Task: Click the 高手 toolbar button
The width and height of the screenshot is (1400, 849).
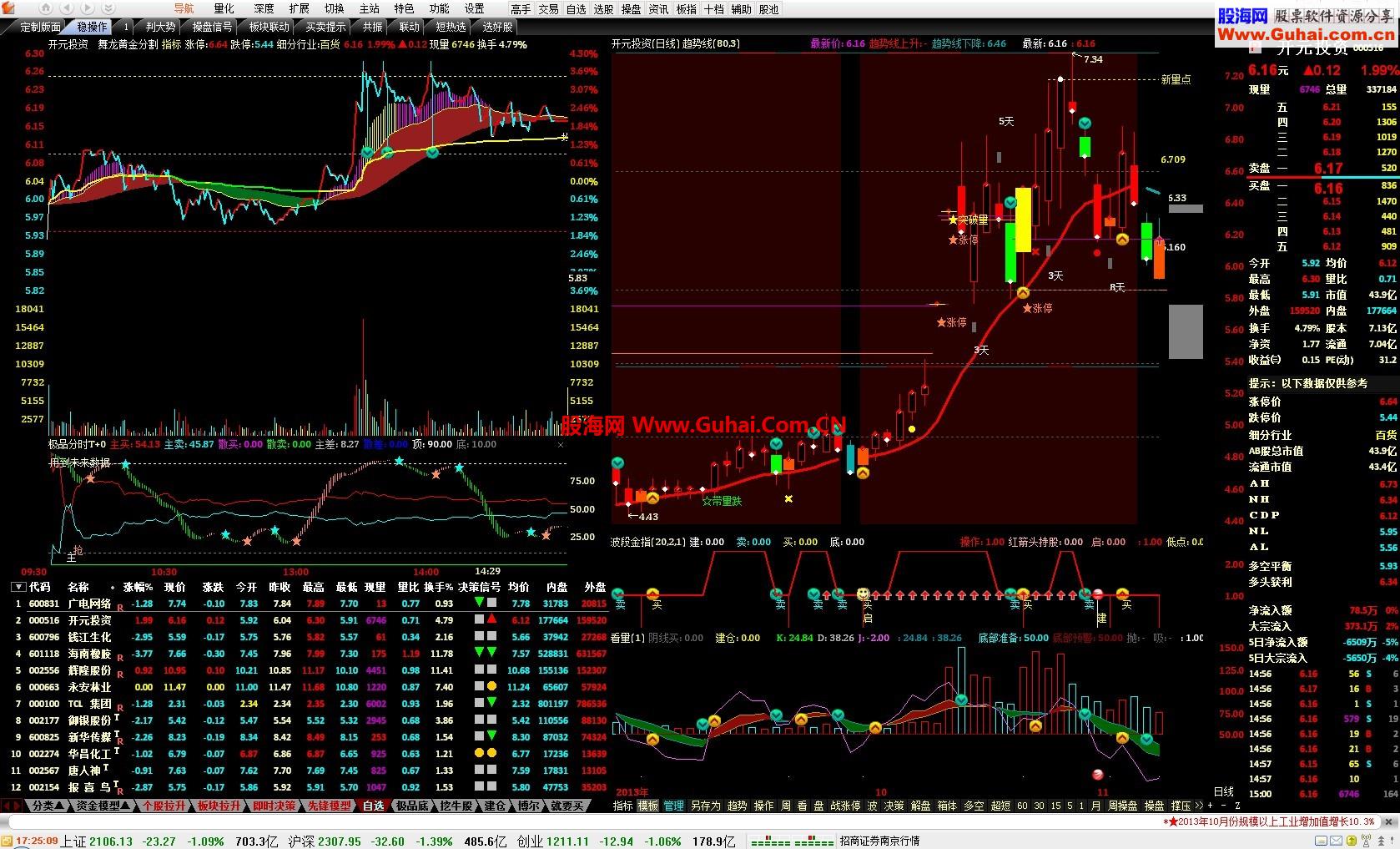Action: click(x=521, y=9)
